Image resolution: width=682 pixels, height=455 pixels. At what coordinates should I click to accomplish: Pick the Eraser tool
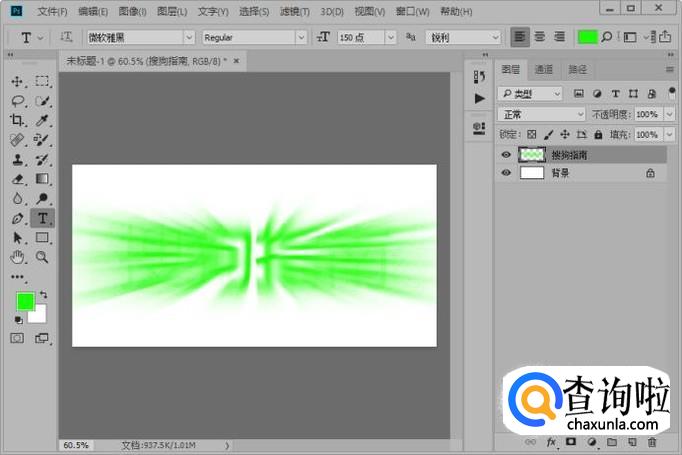[17, 179]
